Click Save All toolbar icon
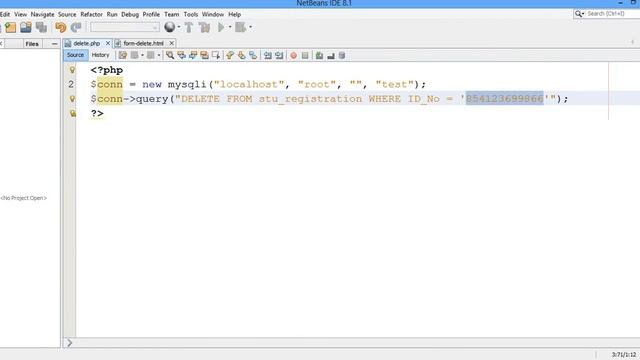The height and width of the screenshot is (360, 640). pos(41,27)
